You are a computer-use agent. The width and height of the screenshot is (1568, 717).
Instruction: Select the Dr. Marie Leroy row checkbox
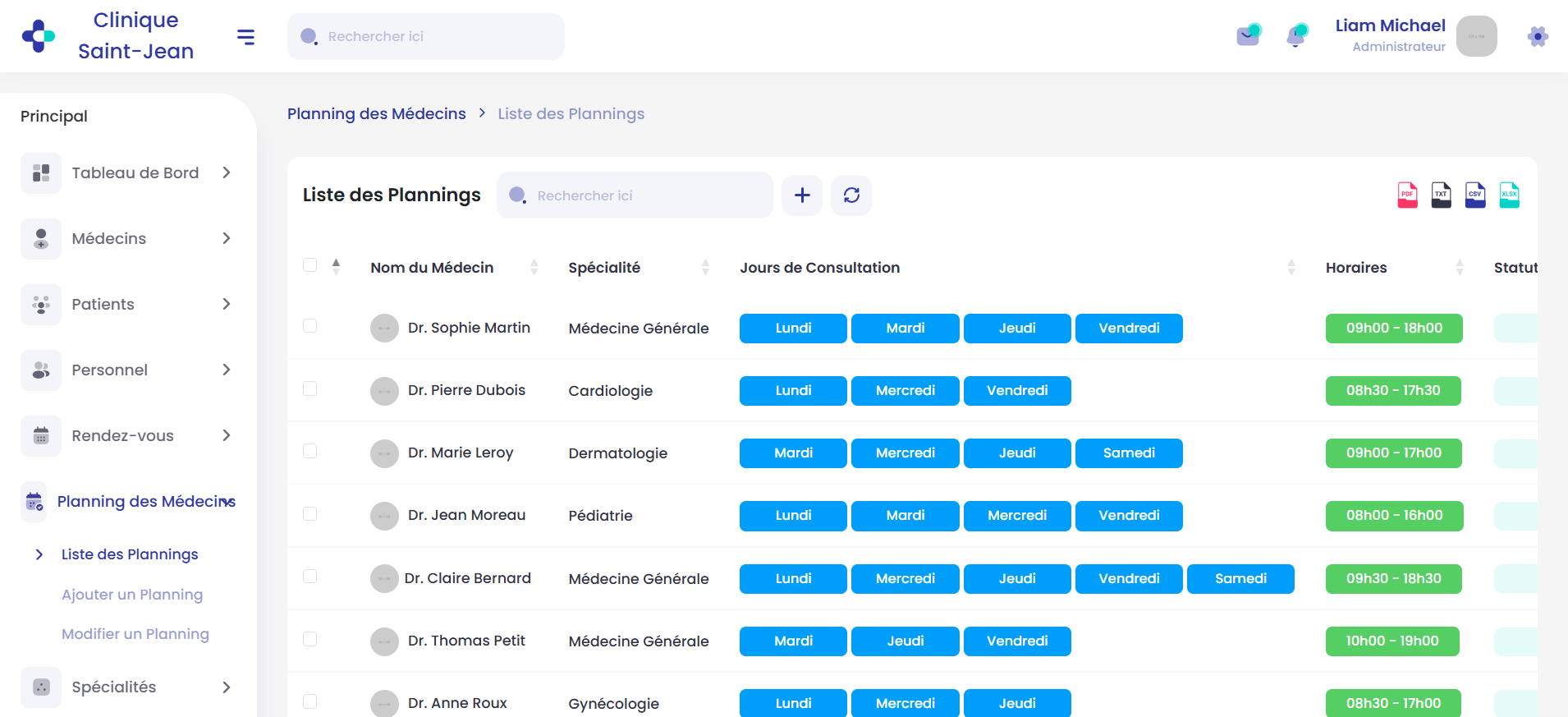point(309,451)
